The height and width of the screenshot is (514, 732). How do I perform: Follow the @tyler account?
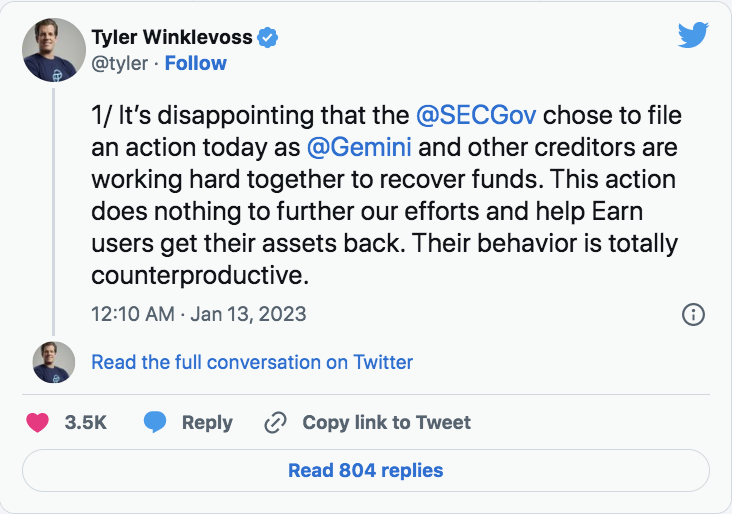(x=195, y=63)
